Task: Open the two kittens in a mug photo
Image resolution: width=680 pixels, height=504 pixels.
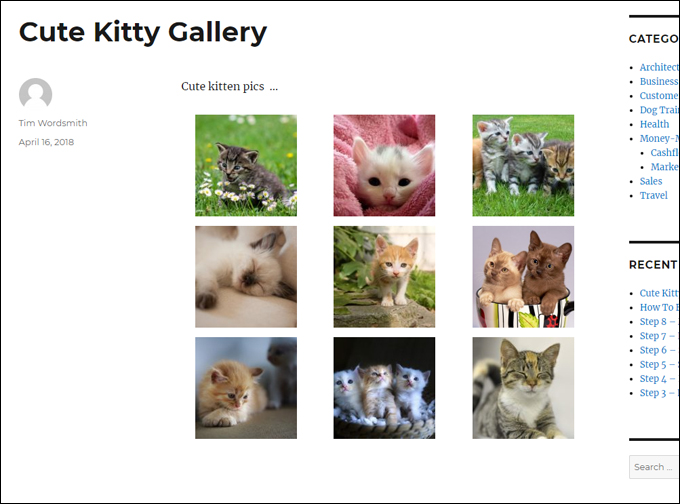Action: (x=523, y=277)
